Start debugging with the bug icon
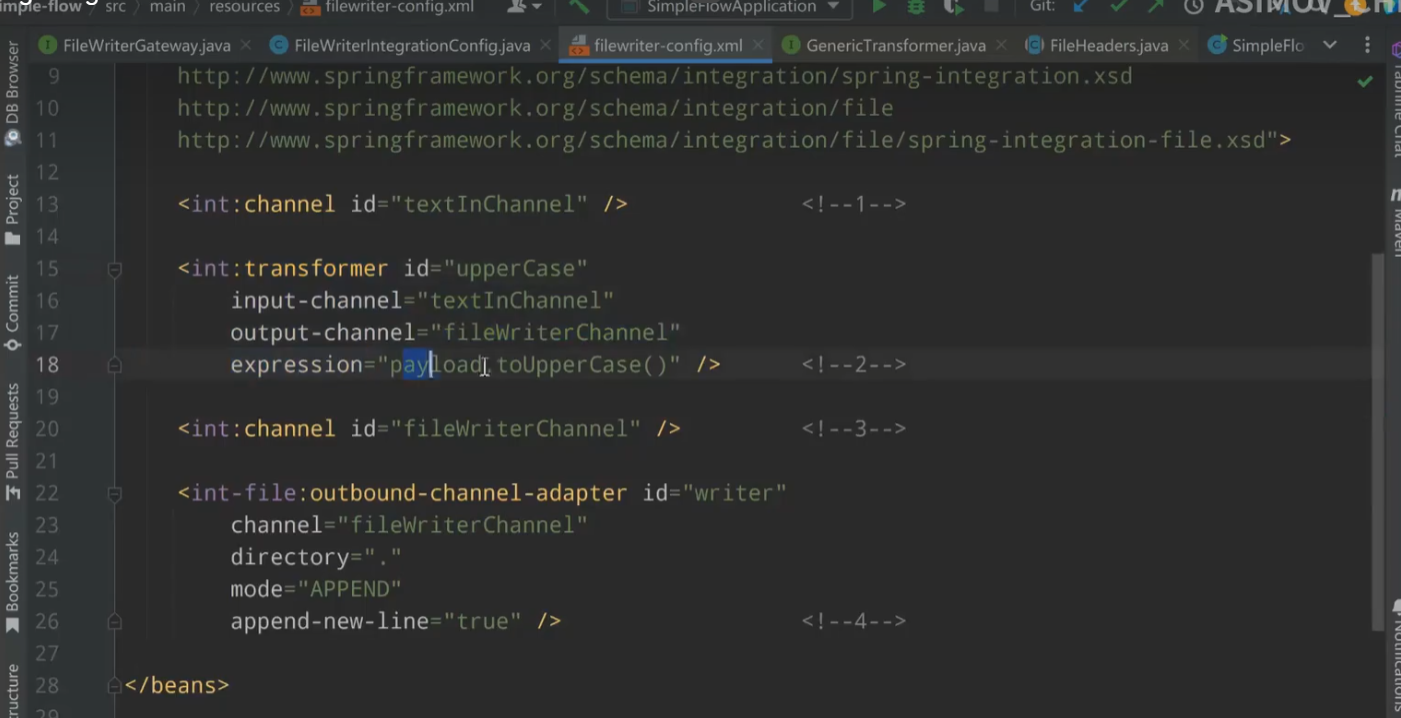The height and width of the screenshot is (718, 1401). coord(916,7)
